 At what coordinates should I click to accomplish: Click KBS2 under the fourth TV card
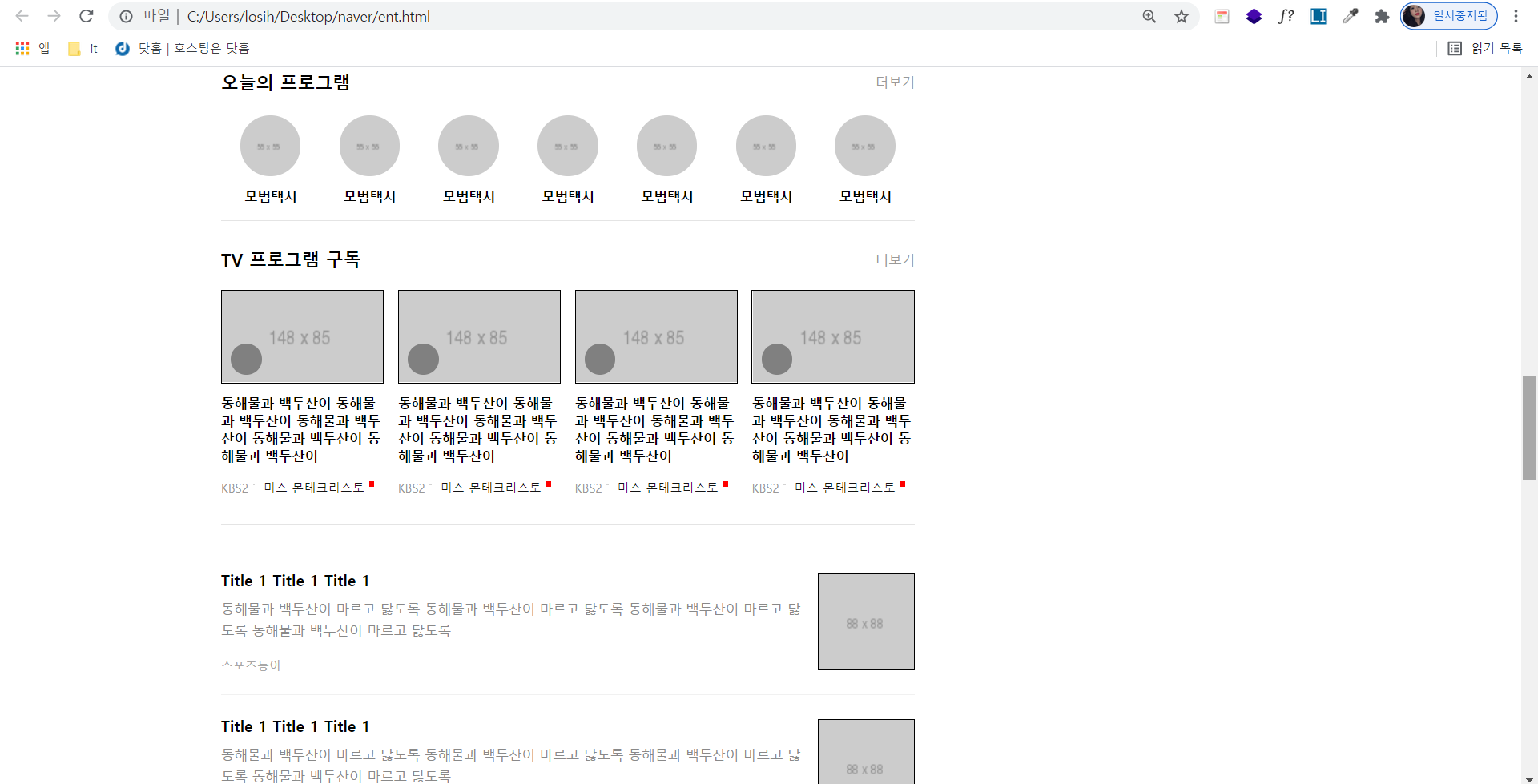765,488
